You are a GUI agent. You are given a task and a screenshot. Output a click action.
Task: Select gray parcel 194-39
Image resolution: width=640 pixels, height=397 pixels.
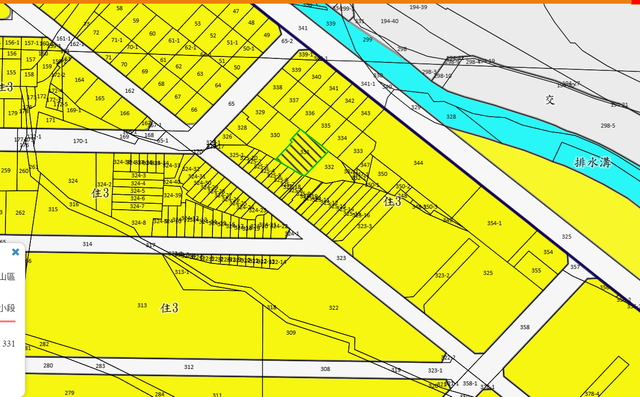pos(418,7)
